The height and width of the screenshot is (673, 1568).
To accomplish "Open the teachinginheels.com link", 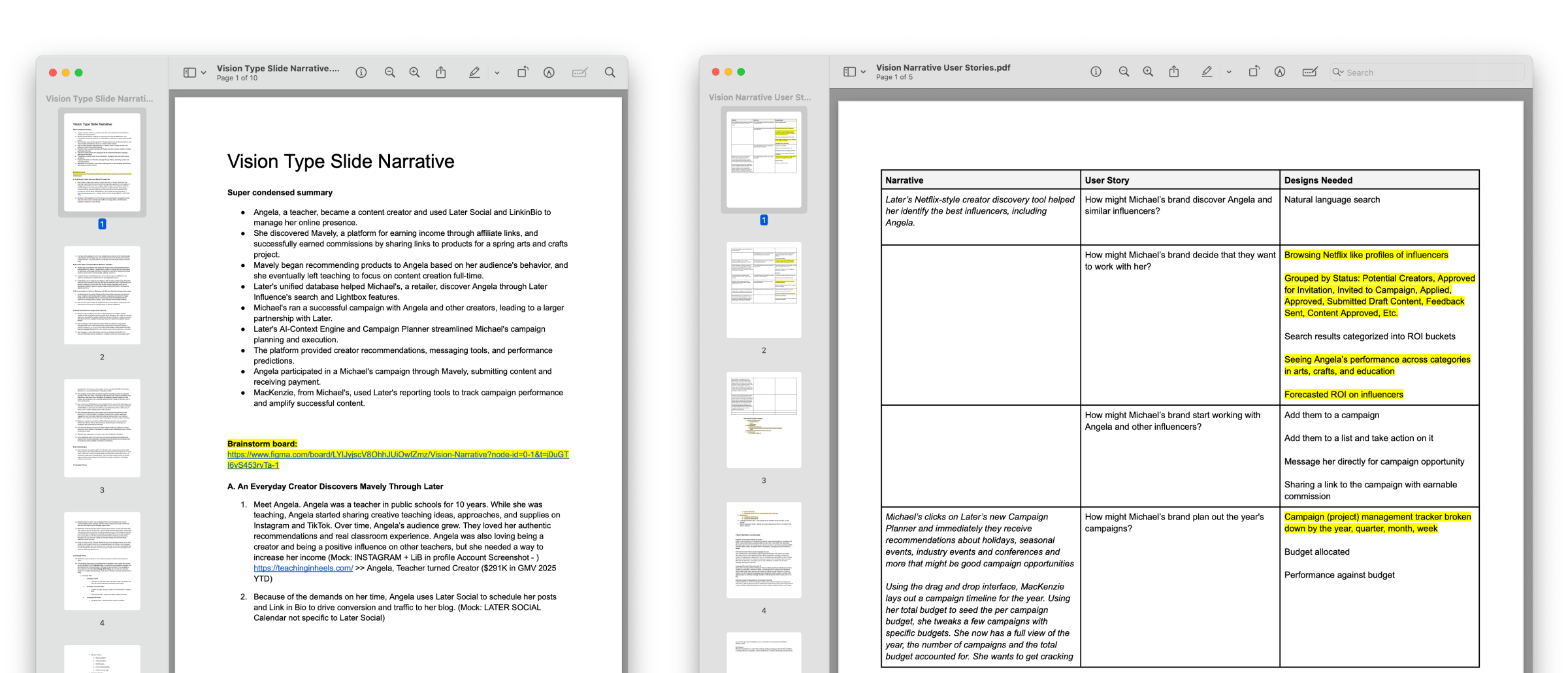I will click(303, 568).
